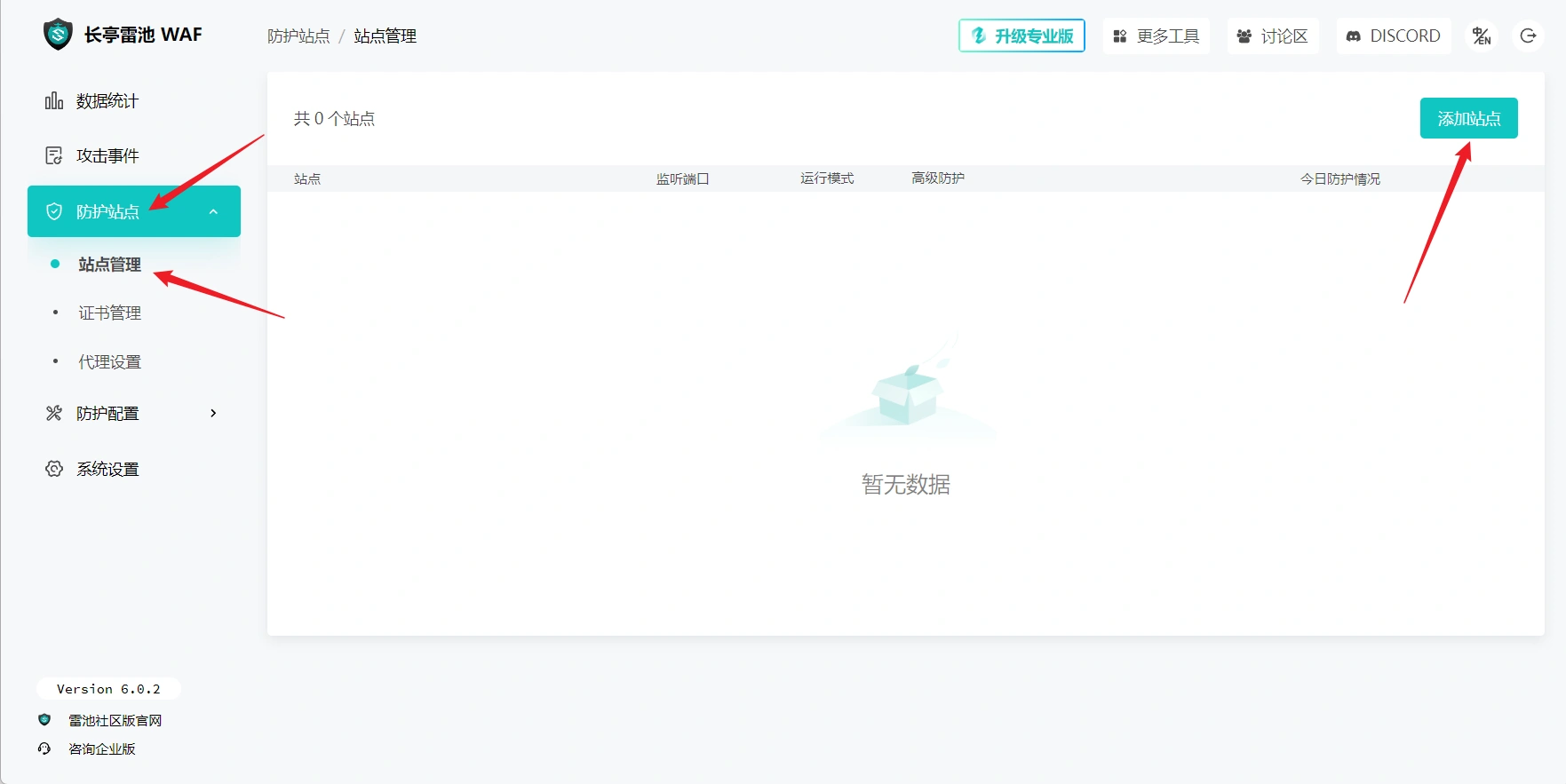Open the DISCORD link
1566x784 pixels.
click(x=1393, y=36)
